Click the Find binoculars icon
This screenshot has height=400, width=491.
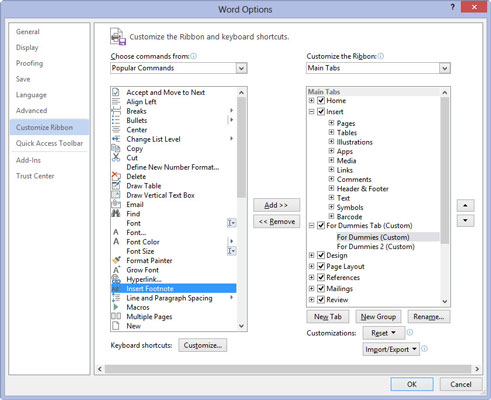tap(116, 214)
